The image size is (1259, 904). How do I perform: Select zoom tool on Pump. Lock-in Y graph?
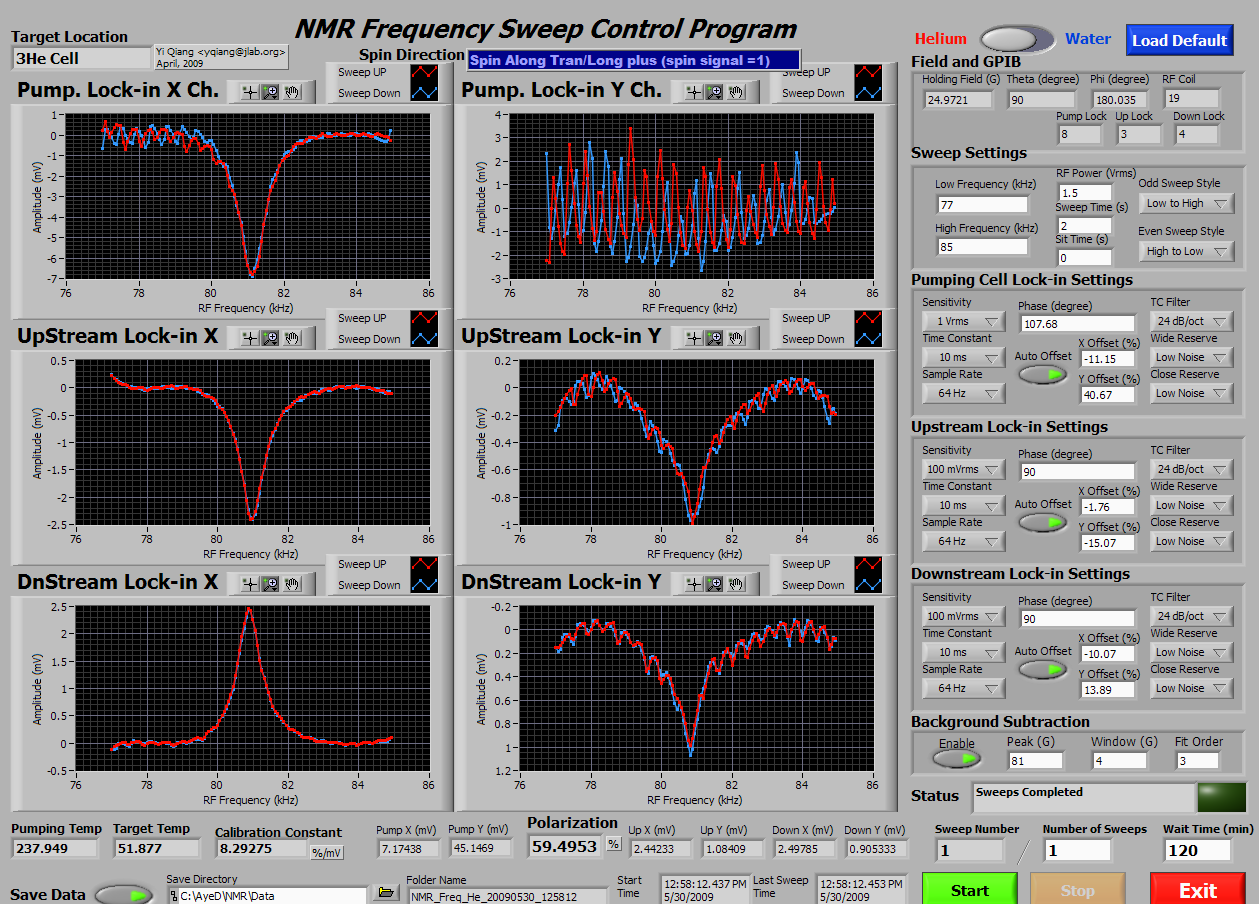715,92
